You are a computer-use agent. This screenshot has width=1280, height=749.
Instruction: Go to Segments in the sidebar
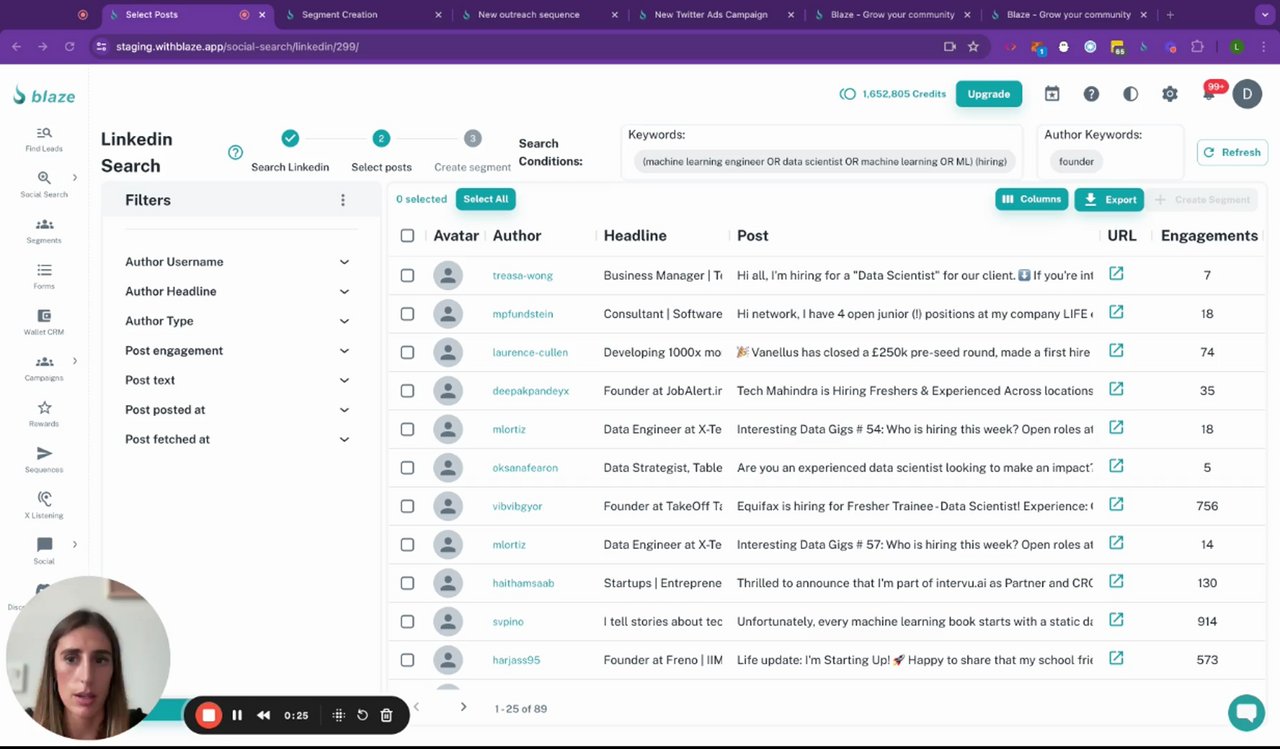coord(44,231)
